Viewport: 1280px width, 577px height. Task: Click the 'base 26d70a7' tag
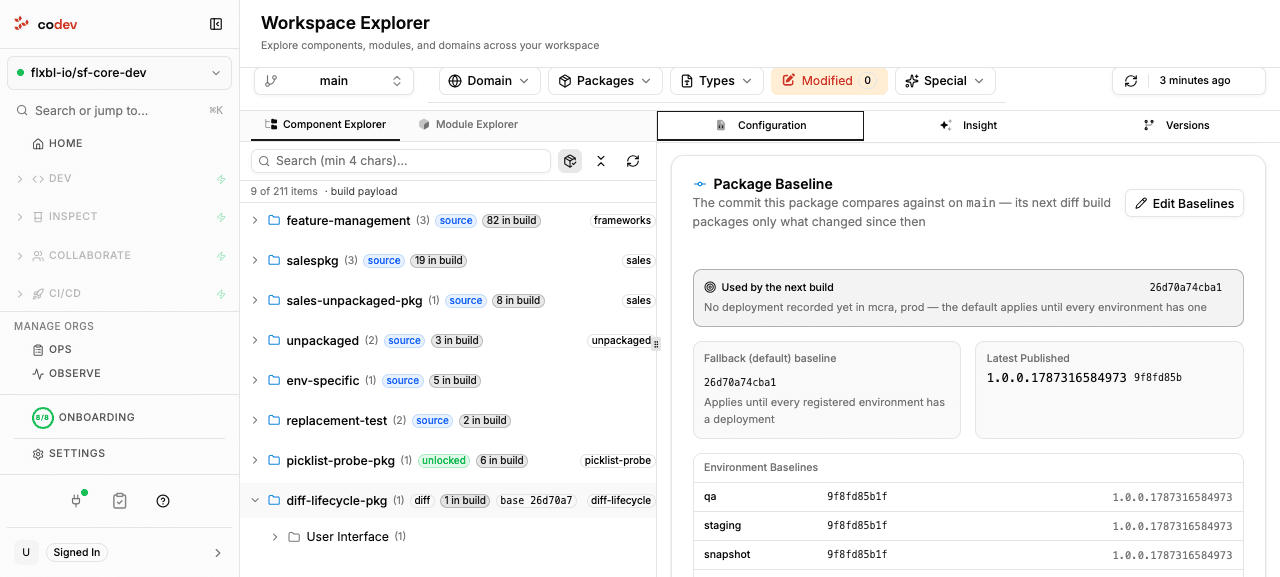tap(537, 500)
